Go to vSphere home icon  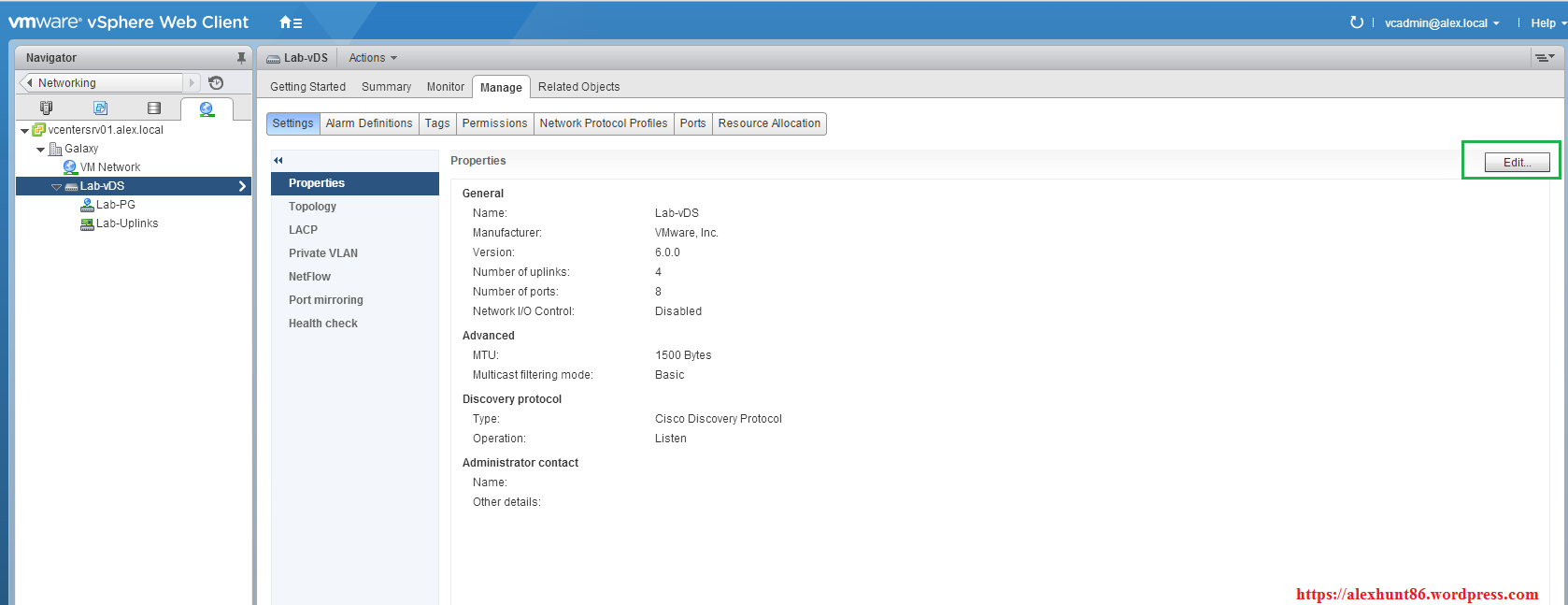(x=291, y=22)
